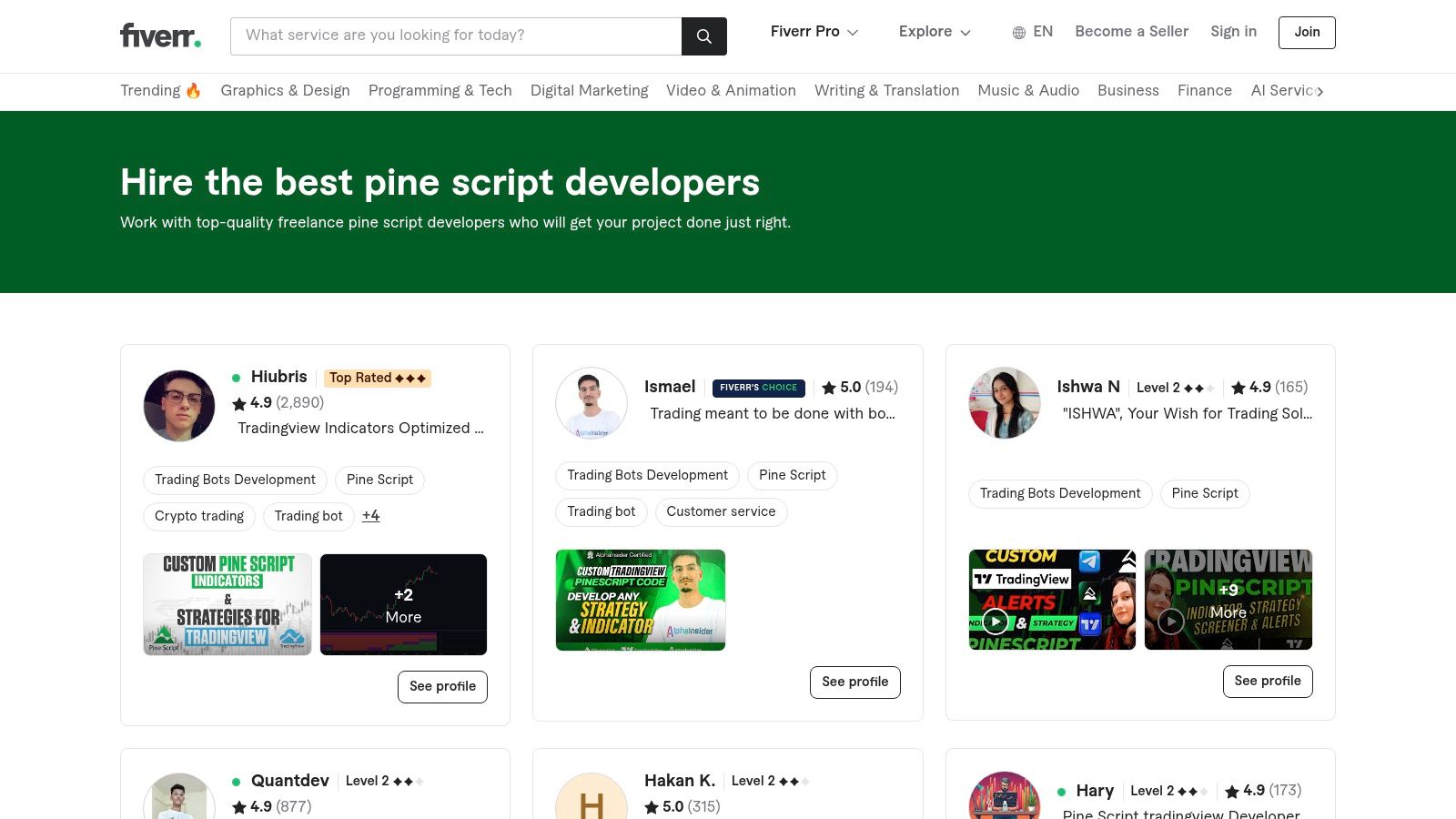Open Ismael profile avatar
Screen dimensions: 1456x819
coord(591,403)
